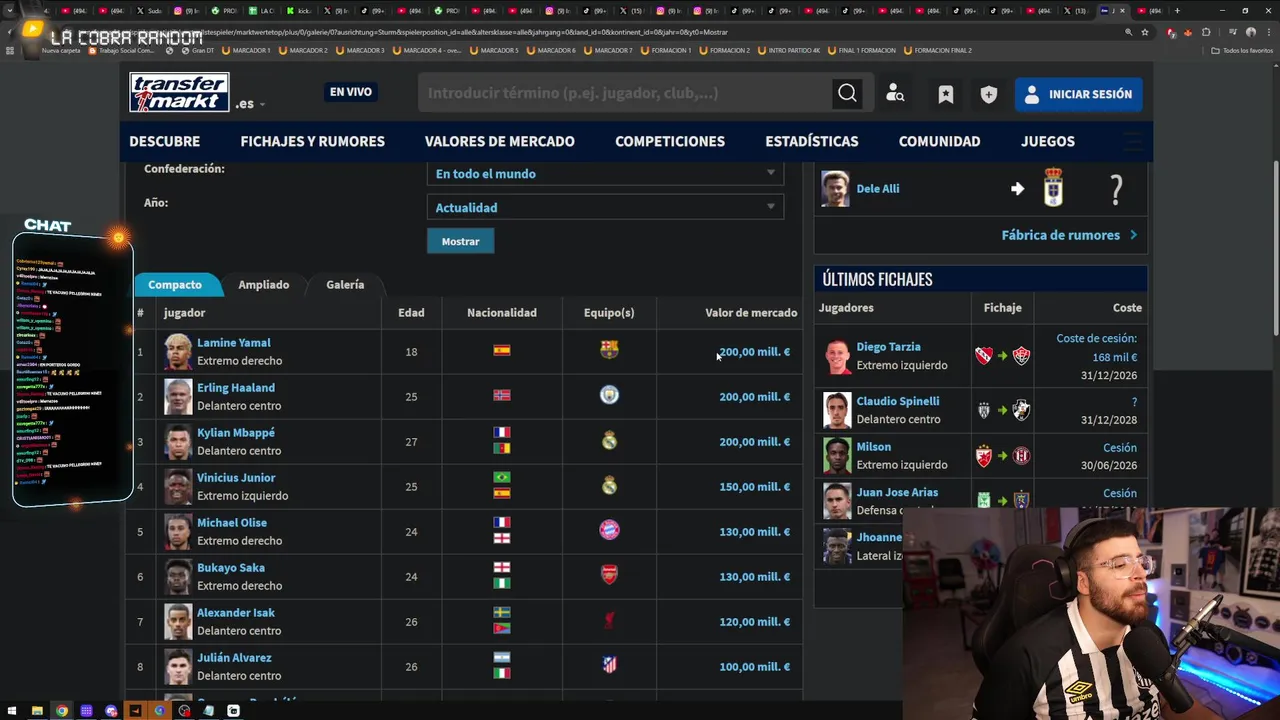Click the Chrome icon in the taskbar

pyautogui.click(x=62, y=711)
